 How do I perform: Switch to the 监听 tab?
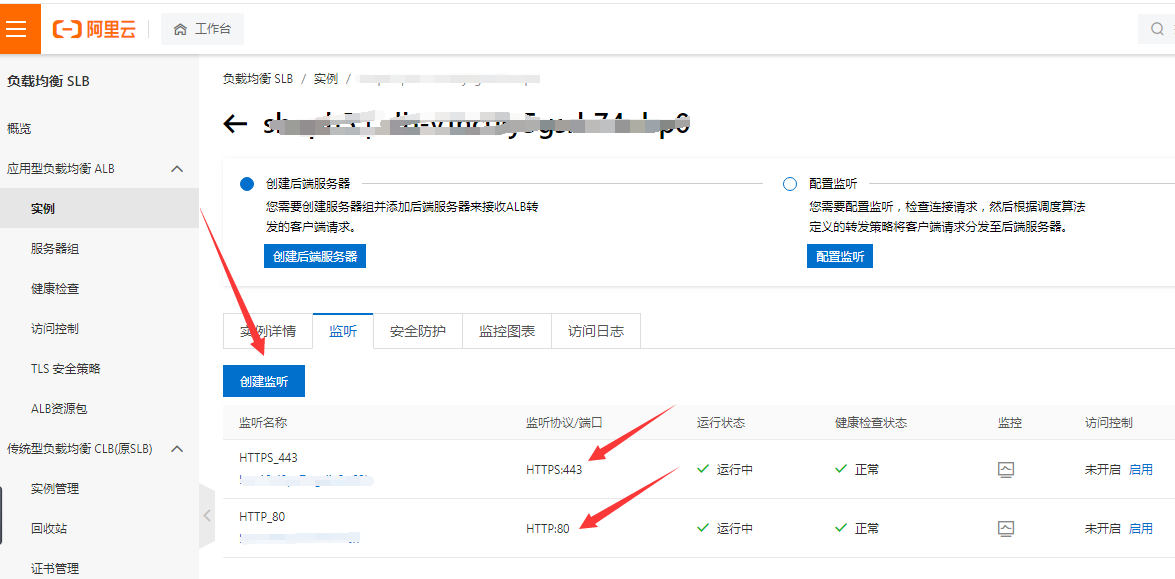pos(343,331)
